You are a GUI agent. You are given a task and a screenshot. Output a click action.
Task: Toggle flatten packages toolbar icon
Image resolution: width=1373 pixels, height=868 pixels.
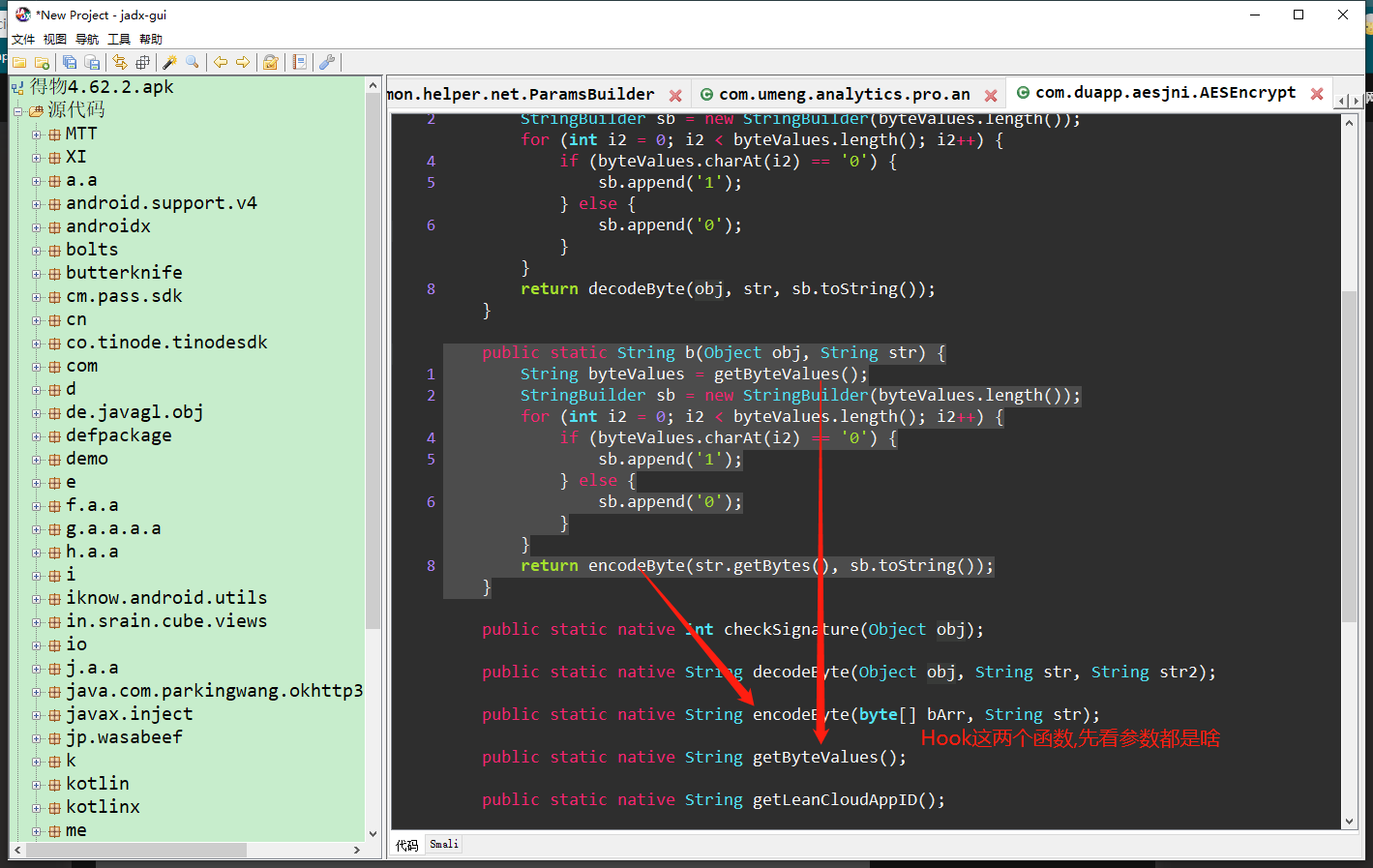142,62
